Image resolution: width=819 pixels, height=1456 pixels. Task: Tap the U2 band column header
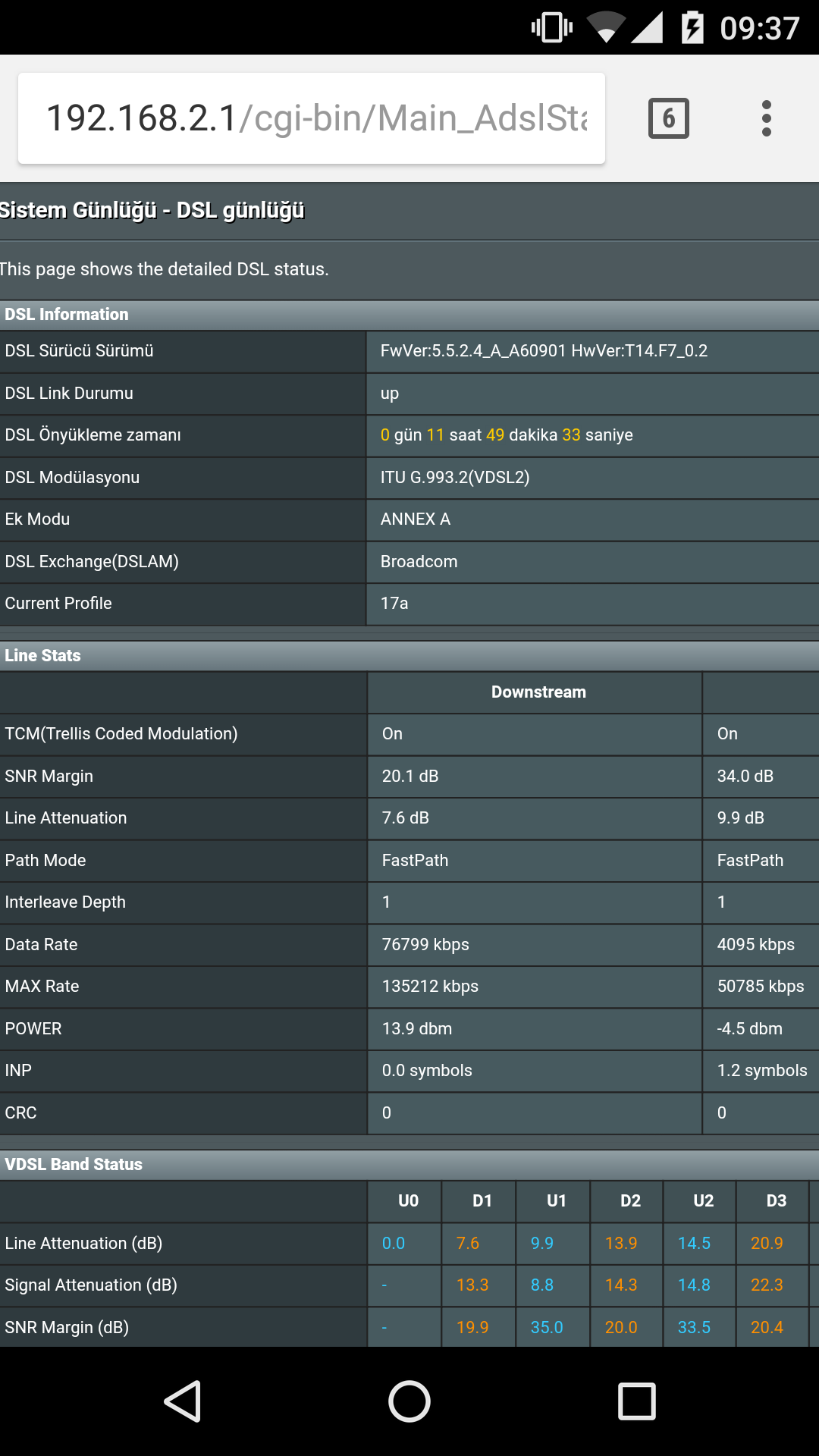704,1201
